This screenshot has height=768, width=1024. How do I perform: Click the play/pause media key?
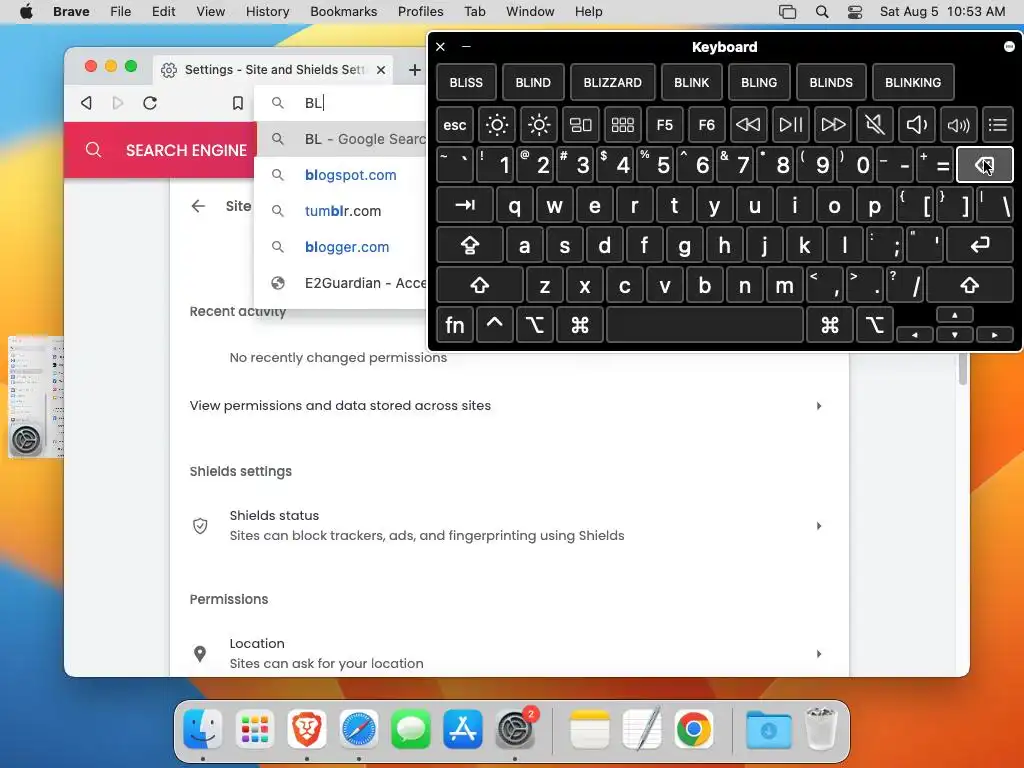[x=790, y=125]
